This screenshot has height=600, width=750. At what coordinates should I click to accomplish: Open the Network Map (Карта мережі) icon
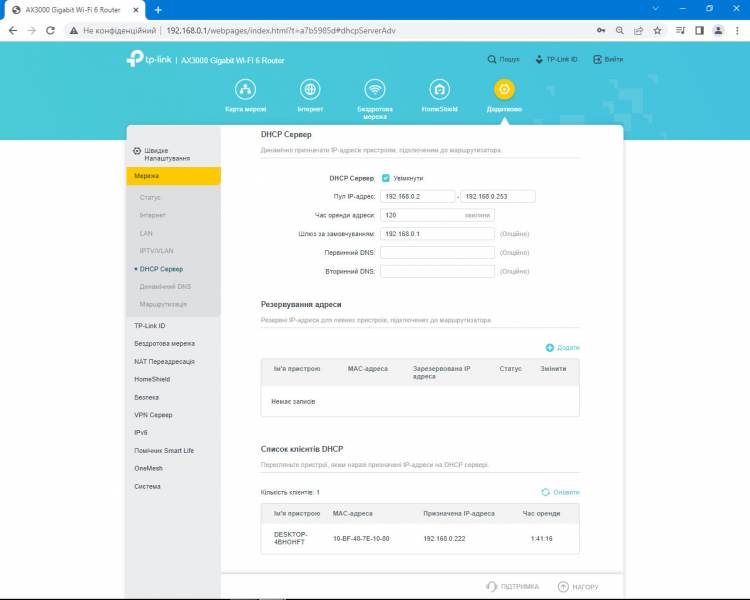click(x=245, y=89)
